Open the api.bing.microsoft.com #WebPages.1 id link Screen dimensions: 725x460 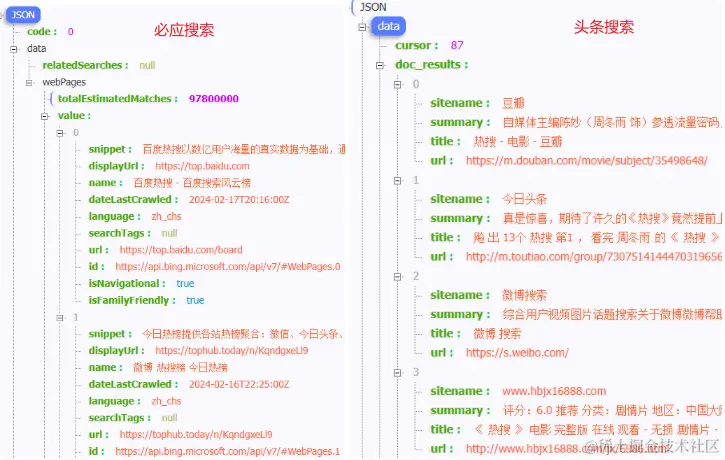point(227,452)
